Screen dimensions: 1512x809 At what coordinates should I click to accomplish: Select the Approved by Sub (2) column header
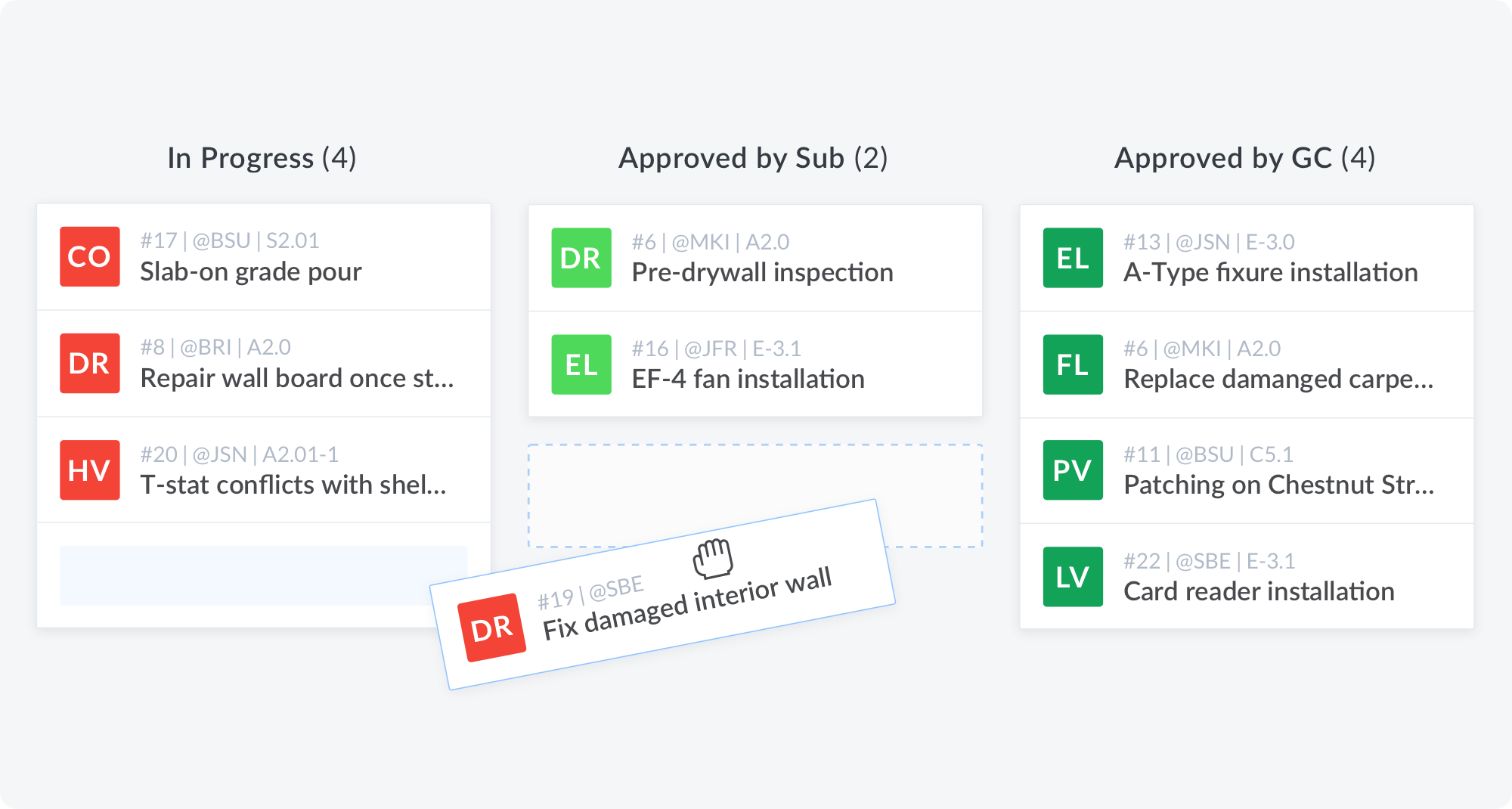click(753, 158)
